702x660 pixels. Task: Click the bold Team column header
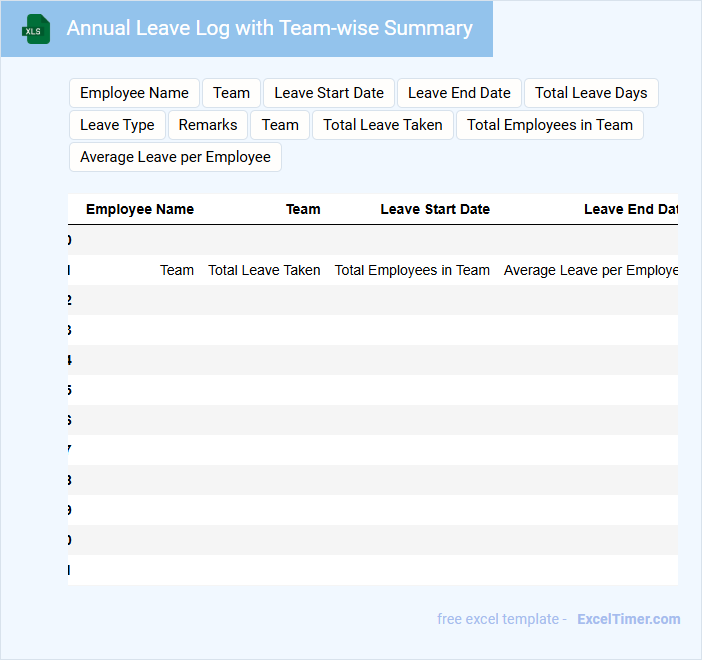(303, 209)
